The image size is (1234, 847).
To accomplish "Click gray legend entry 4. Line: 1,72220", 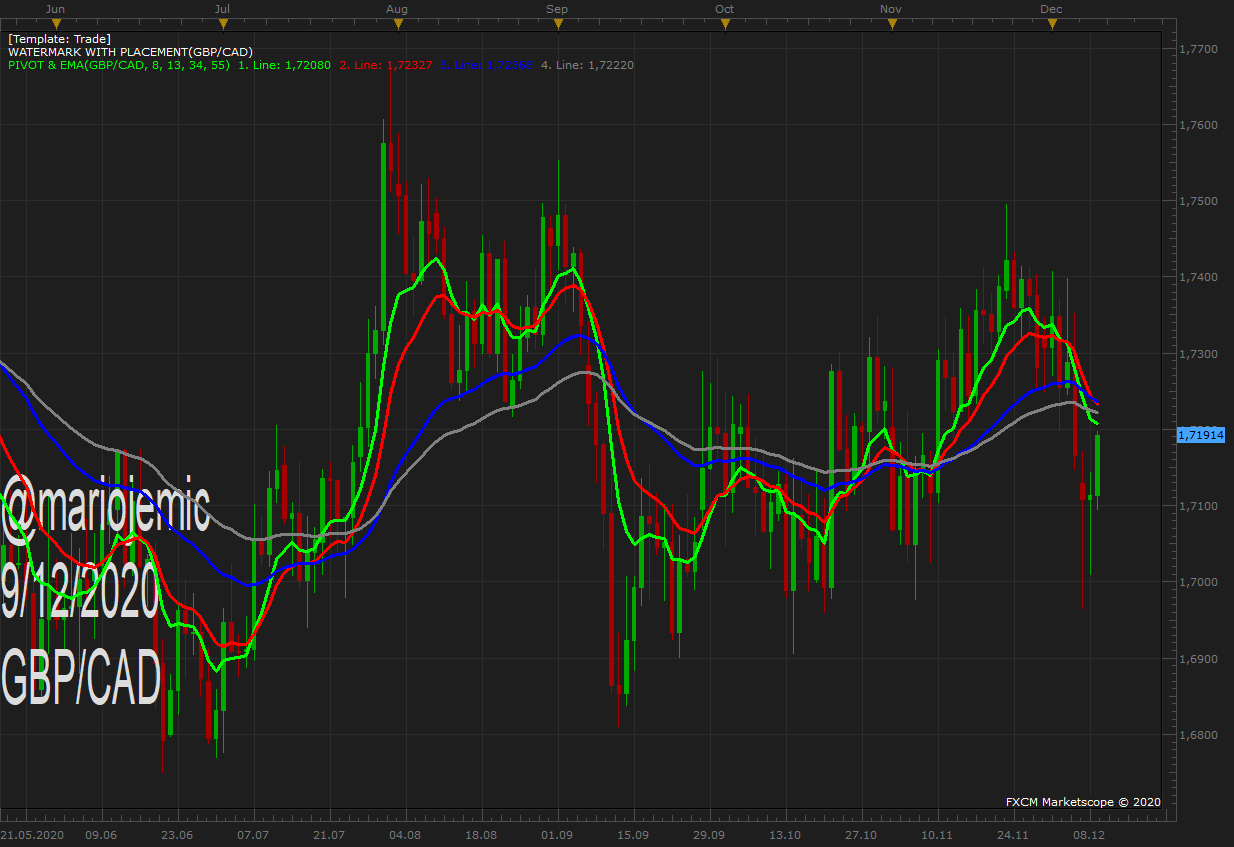I will 587,65.
